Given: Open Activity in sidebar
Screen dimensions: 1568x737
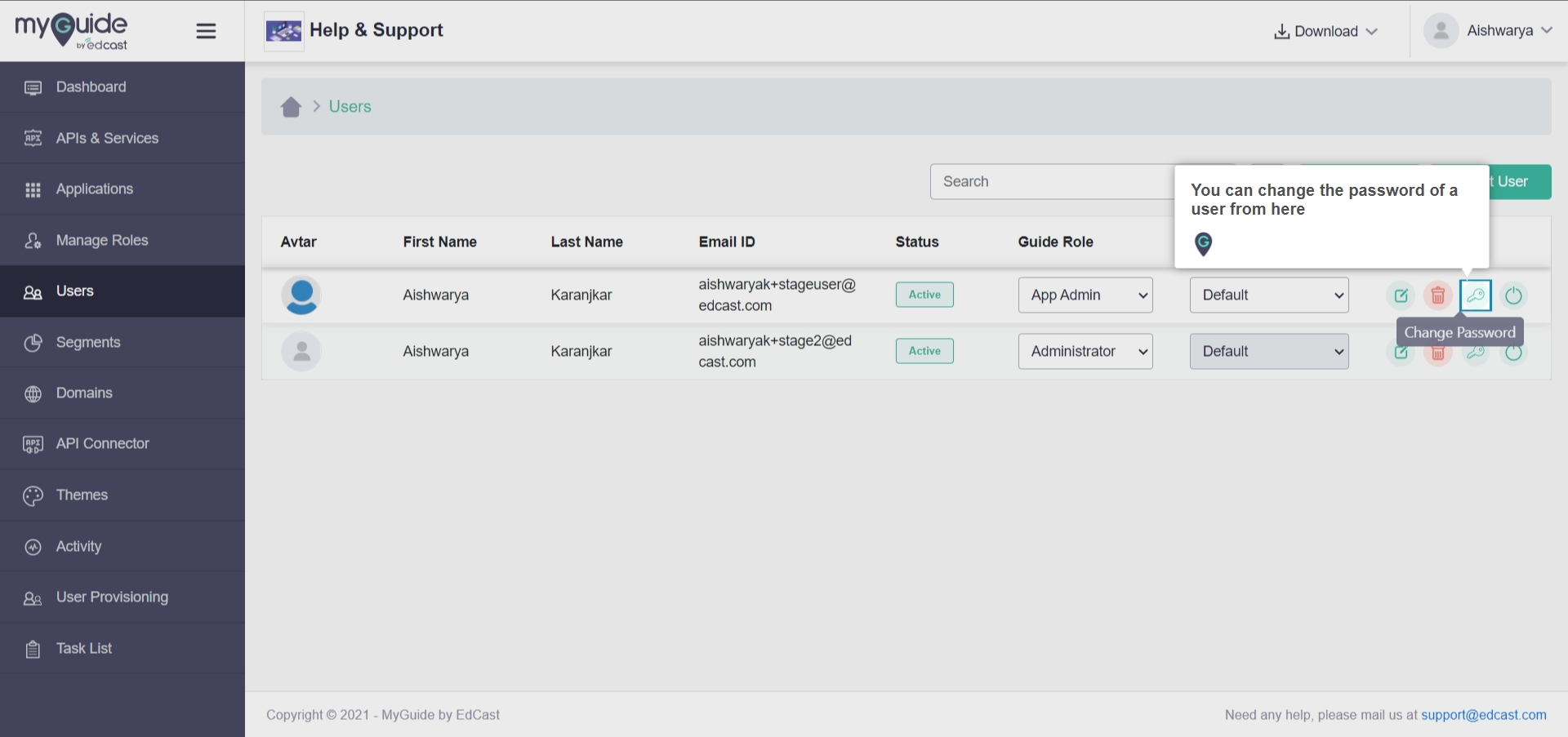Looking at the screenshot, I should click(x=122, y=546).
